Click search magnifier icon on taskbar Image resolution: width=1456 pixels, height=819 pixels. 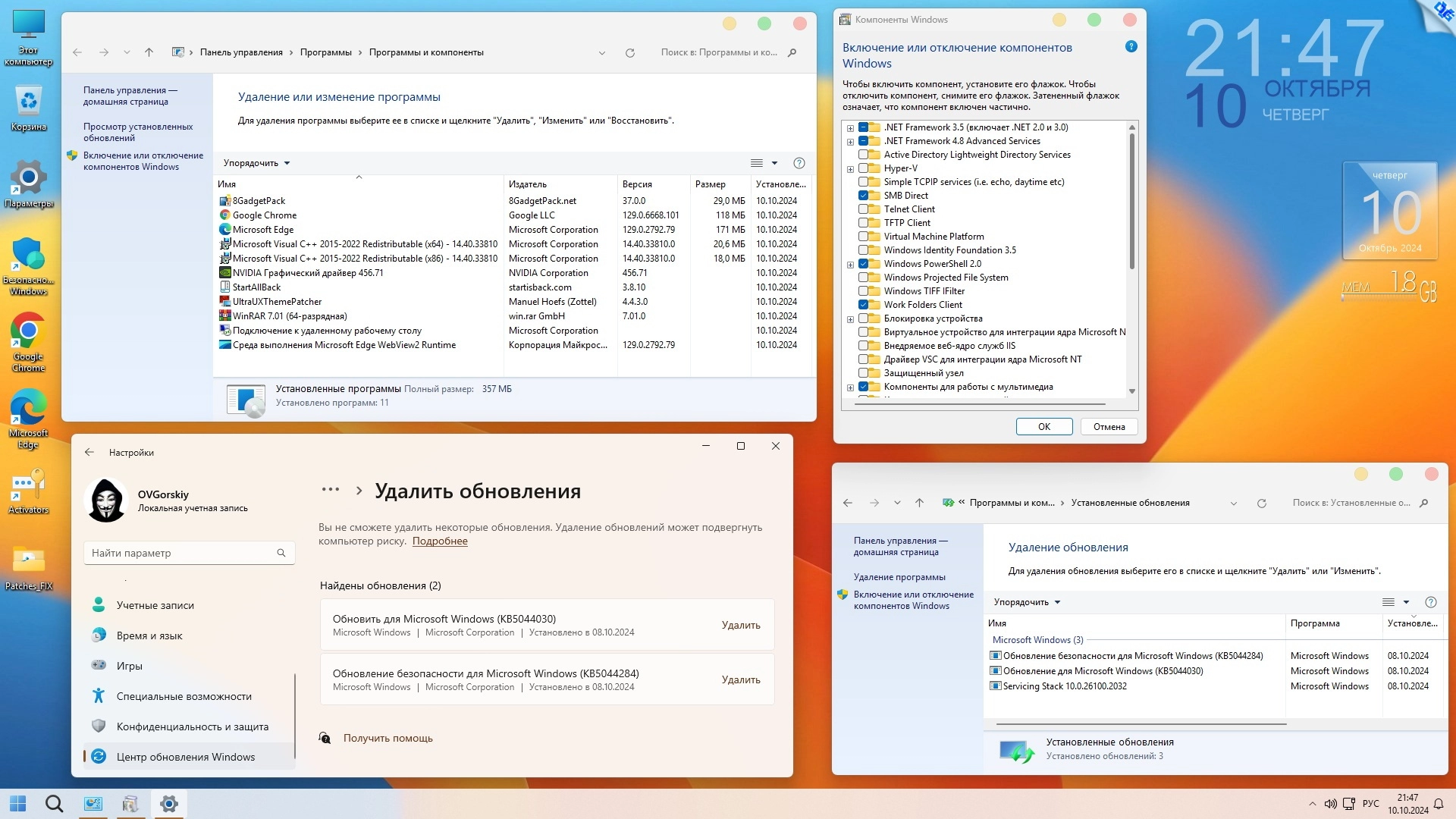tap(54, 804)
